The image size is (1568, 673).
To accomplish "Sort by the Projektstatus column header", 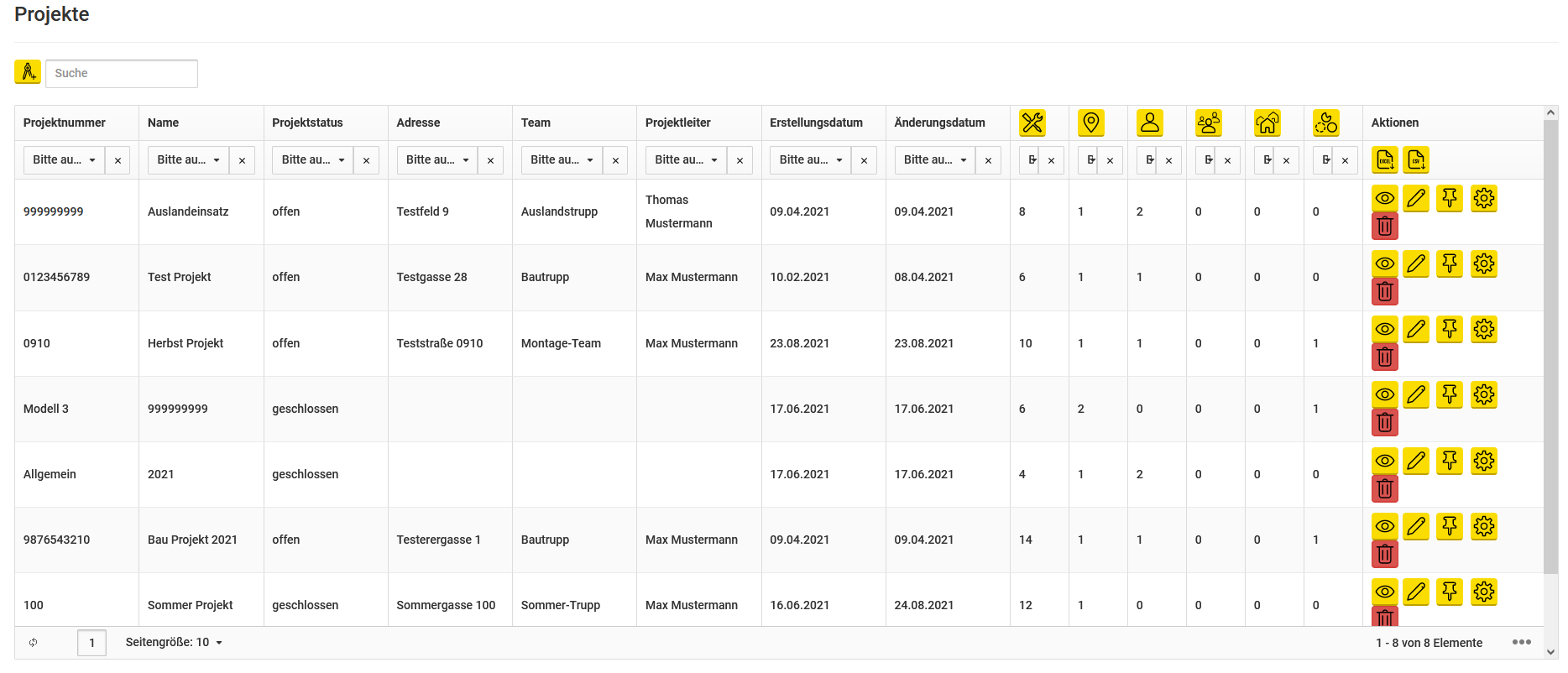I will click(307, 123).
